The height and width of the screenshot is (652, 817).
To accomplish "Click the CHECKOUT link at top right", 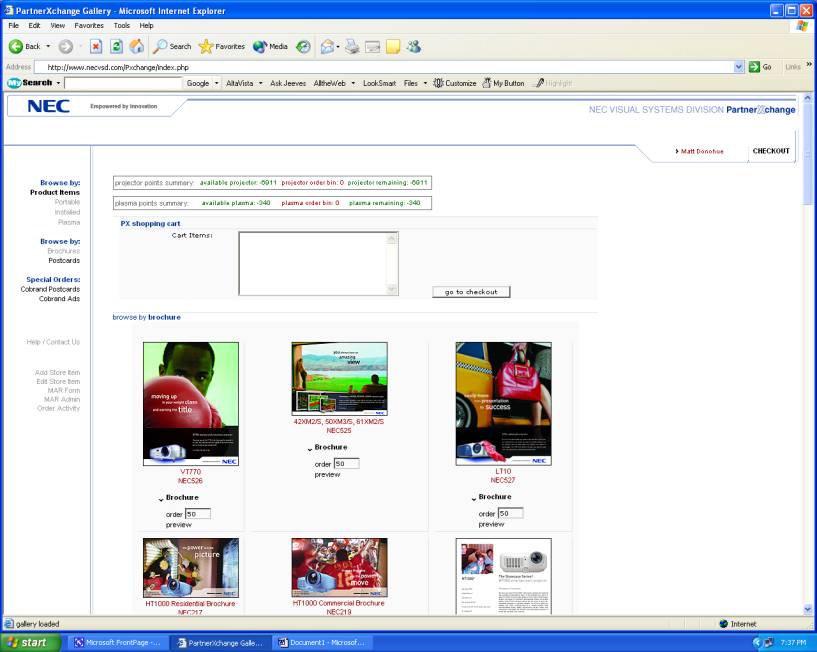I will pyautogui.click(x=771, y=151).
